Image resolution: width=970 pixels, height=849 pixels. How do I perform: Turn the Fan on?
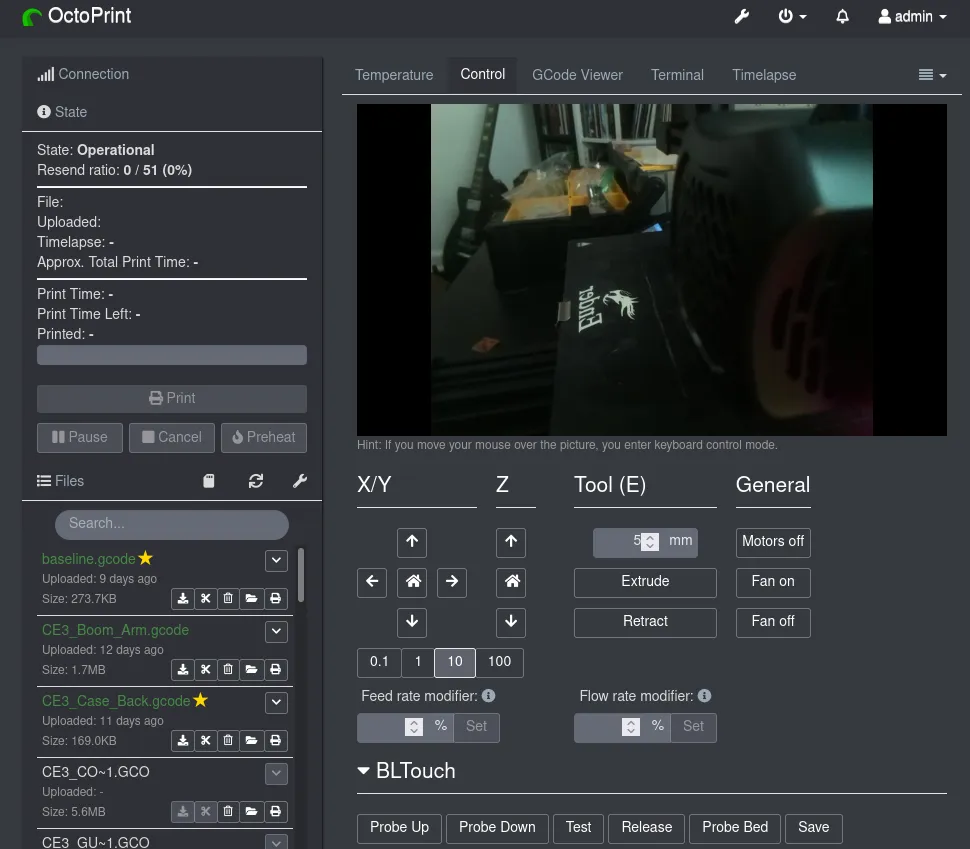point(773,582)
